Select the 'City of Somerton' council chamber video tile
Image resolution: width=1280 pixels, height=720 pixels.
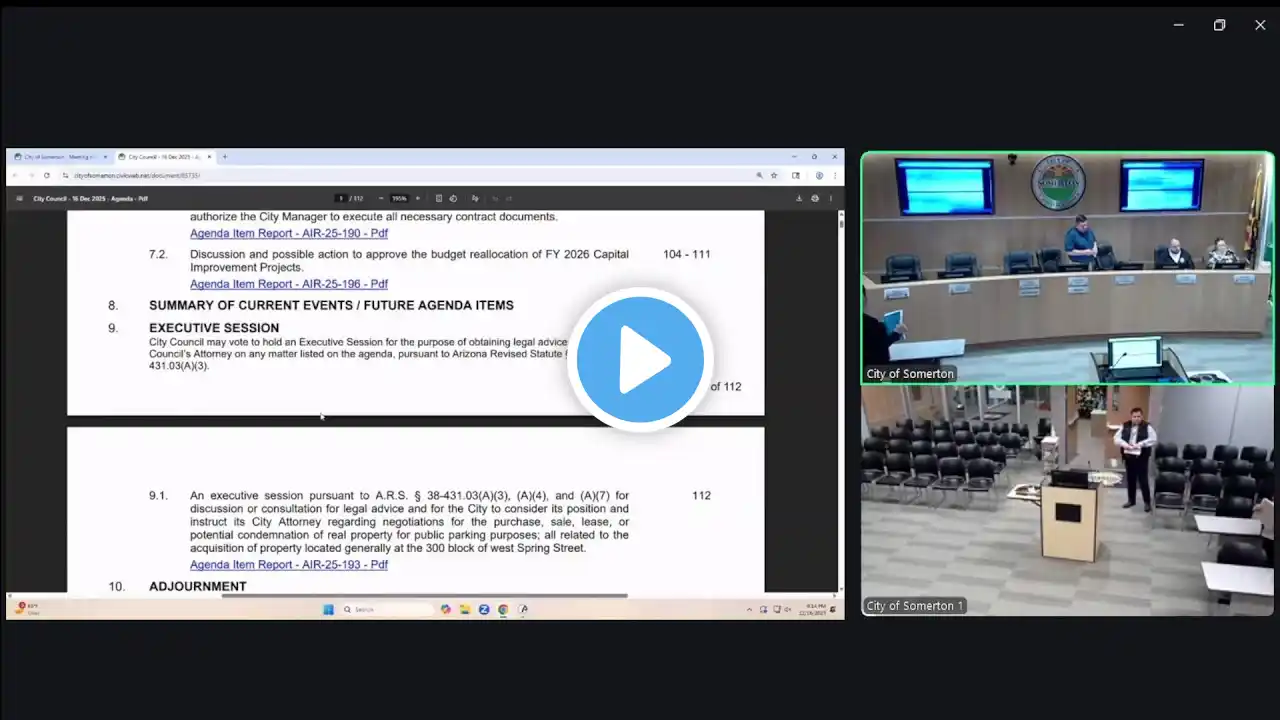coord(1068,268)
